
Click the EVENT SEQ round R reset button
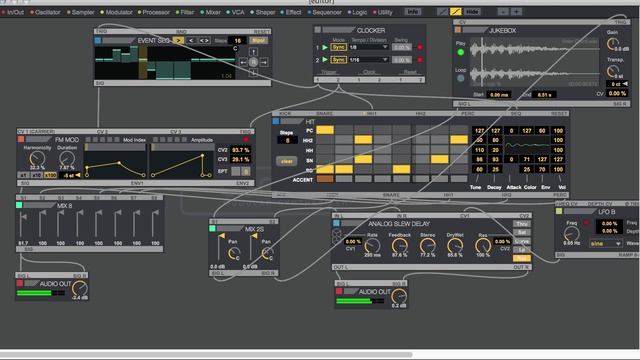pyautogui.click(x=253, y=62)
